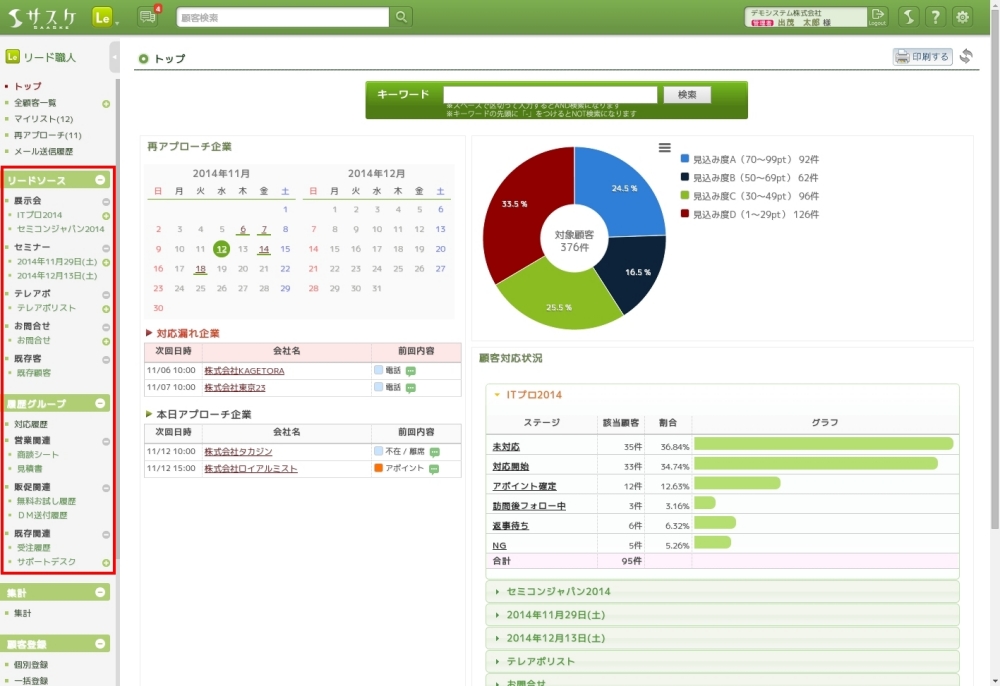The width and height of the screenshot is (1000, 686).
Task: Click the refresh arrows icon near print
Action: (966, 57)
